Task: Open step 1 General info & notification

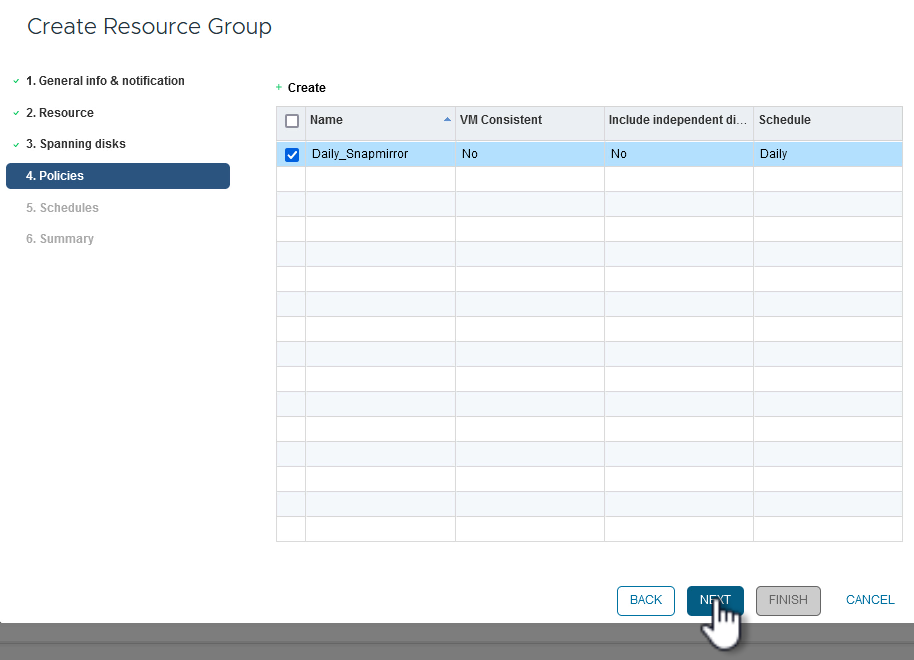Action: (105, 81)
